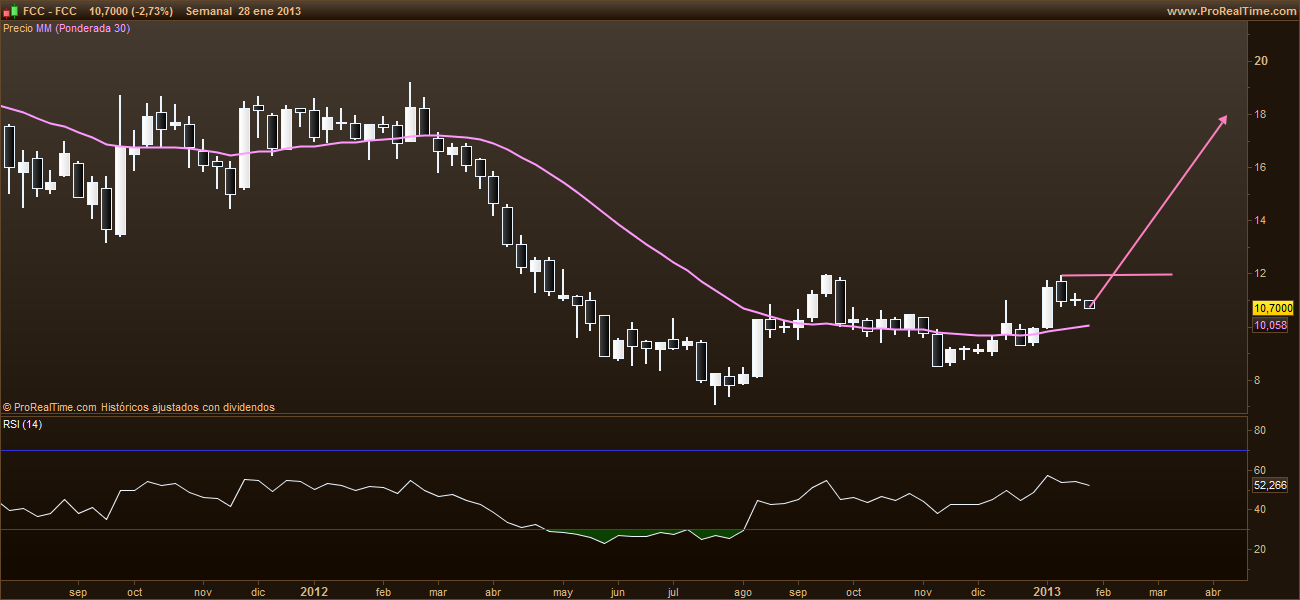
Task: Click the jul label on time axis
Action: (672, 591)
